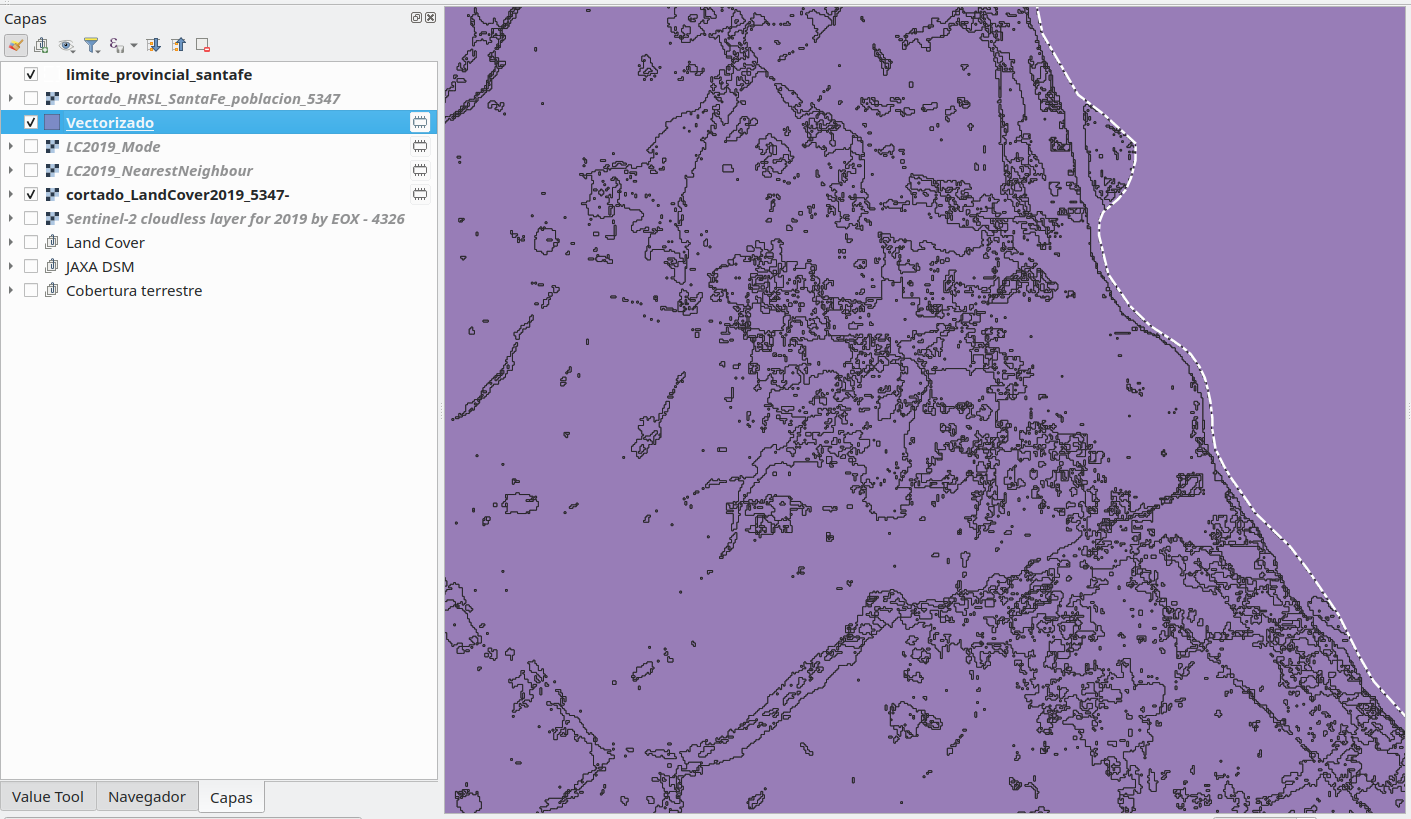
Task: Click the raster icon of cortado_LandCover2019_5347-
Action: pyautogui.click(x=52, y=194)
